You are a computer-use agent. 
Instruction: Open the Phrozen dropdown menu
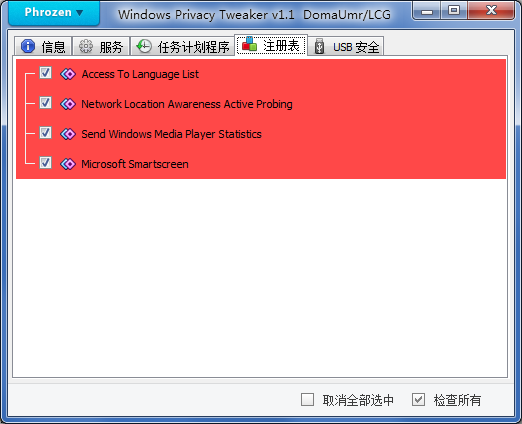pyautogui.click(x=54, y=13)
